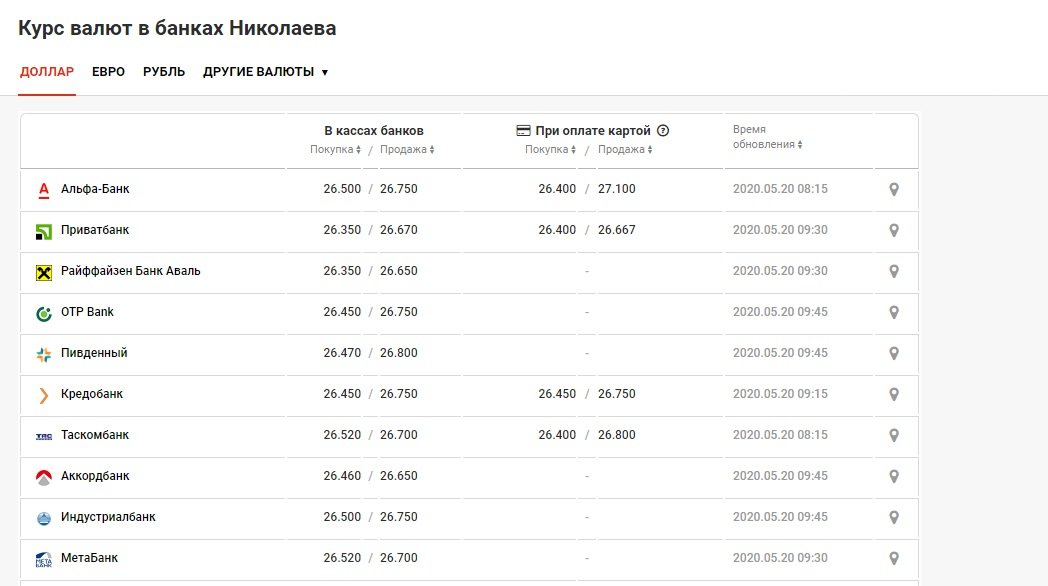
Task: Open the Альфа-Банк link
Action: point(95,189)
